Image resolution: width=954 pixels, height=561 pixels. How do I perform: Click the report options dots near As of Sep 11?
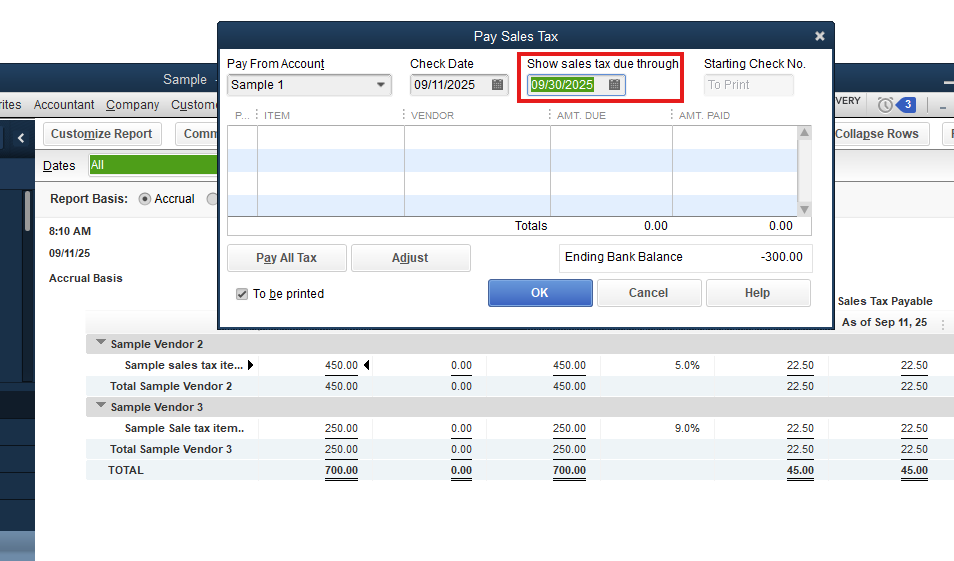(943, 325)
